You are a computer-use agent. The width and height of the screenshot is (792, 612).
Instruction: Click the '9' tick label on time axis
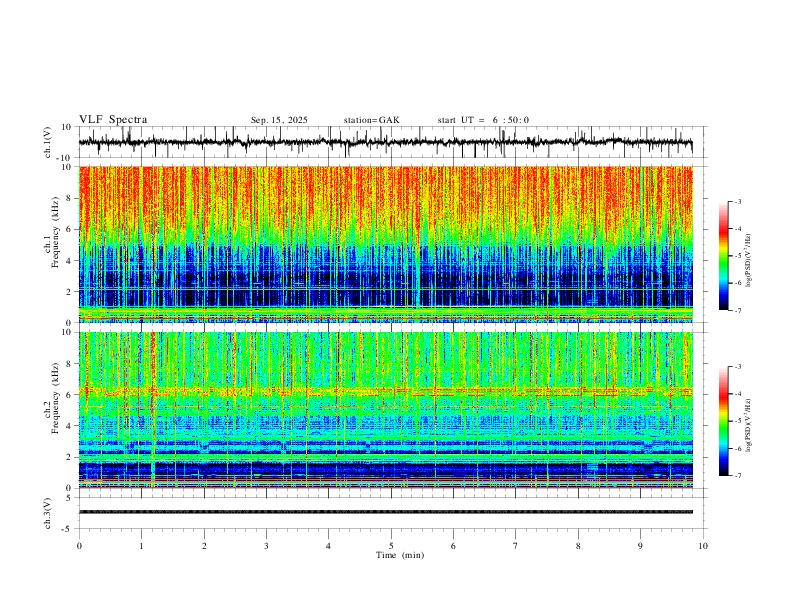pyautogui.click(x=640, y=546)
